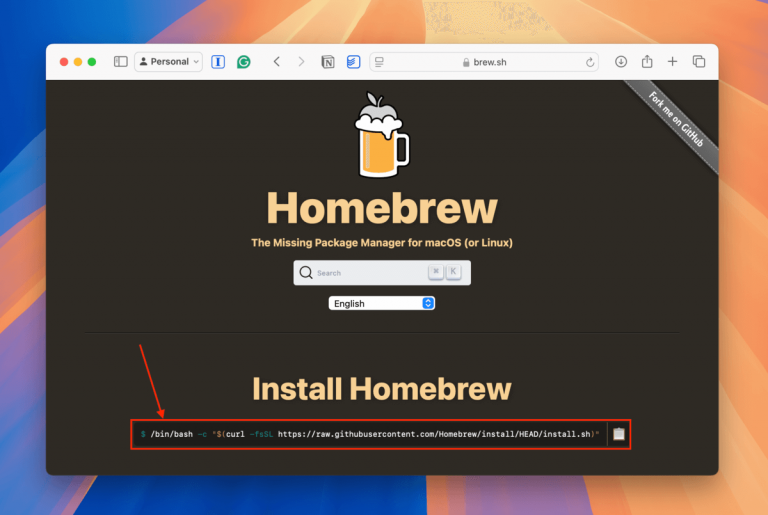Viewport: 768px width, 515px height.
Task: Click the page settings icon in address bar
Action: click(380, 62)
